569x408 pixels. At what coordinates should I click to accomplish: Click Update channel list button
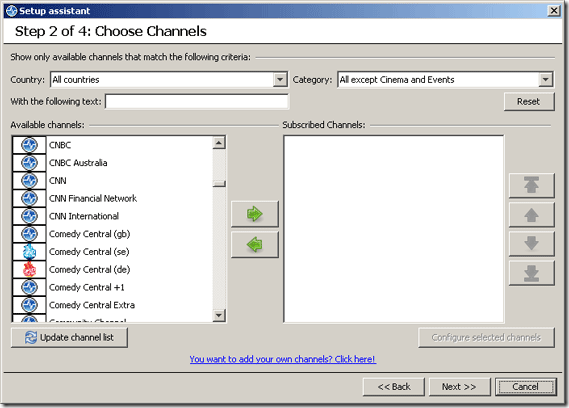tap(69, 338)
